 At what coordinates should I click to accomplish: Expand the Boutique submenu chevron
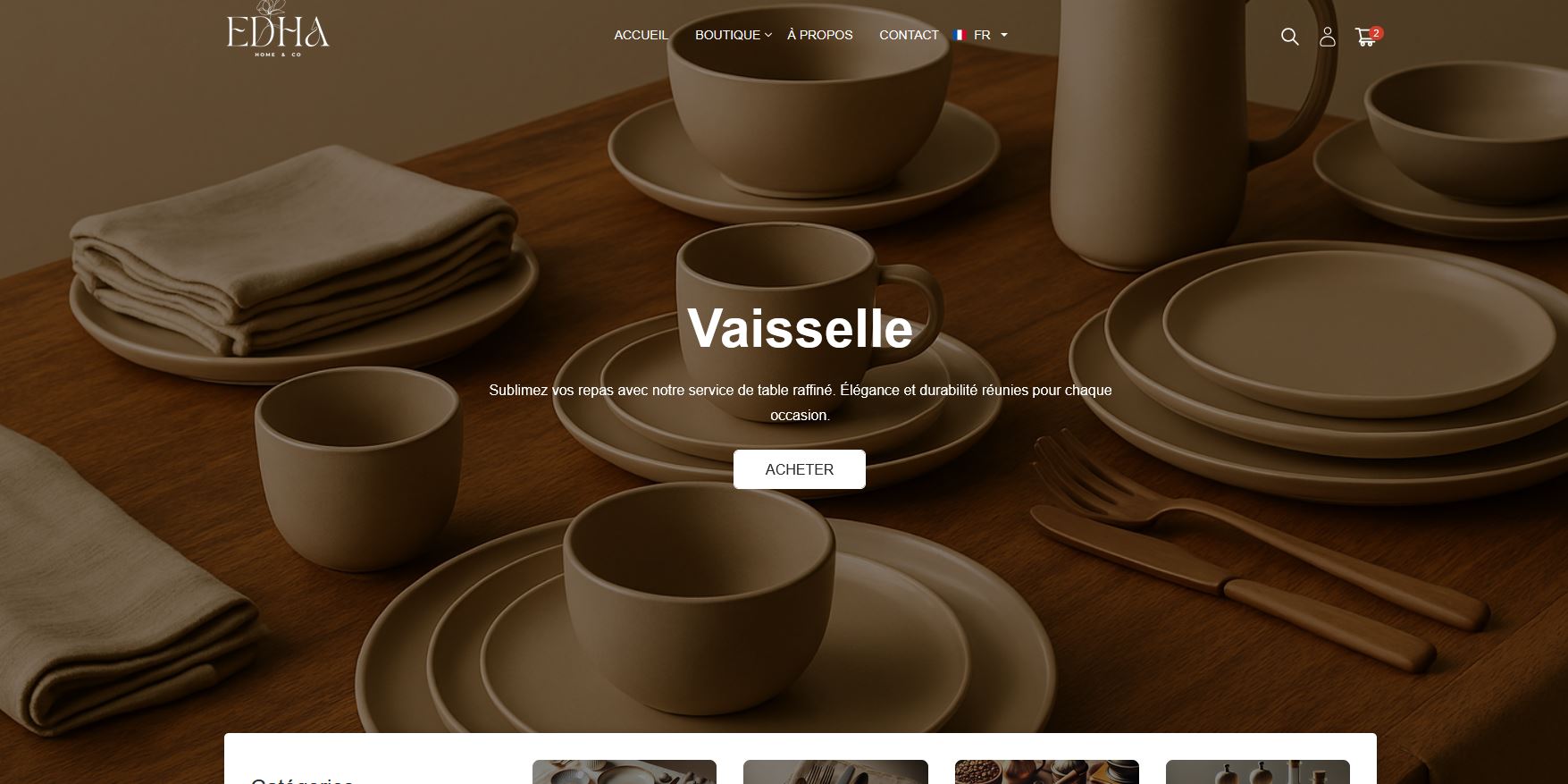768,36
